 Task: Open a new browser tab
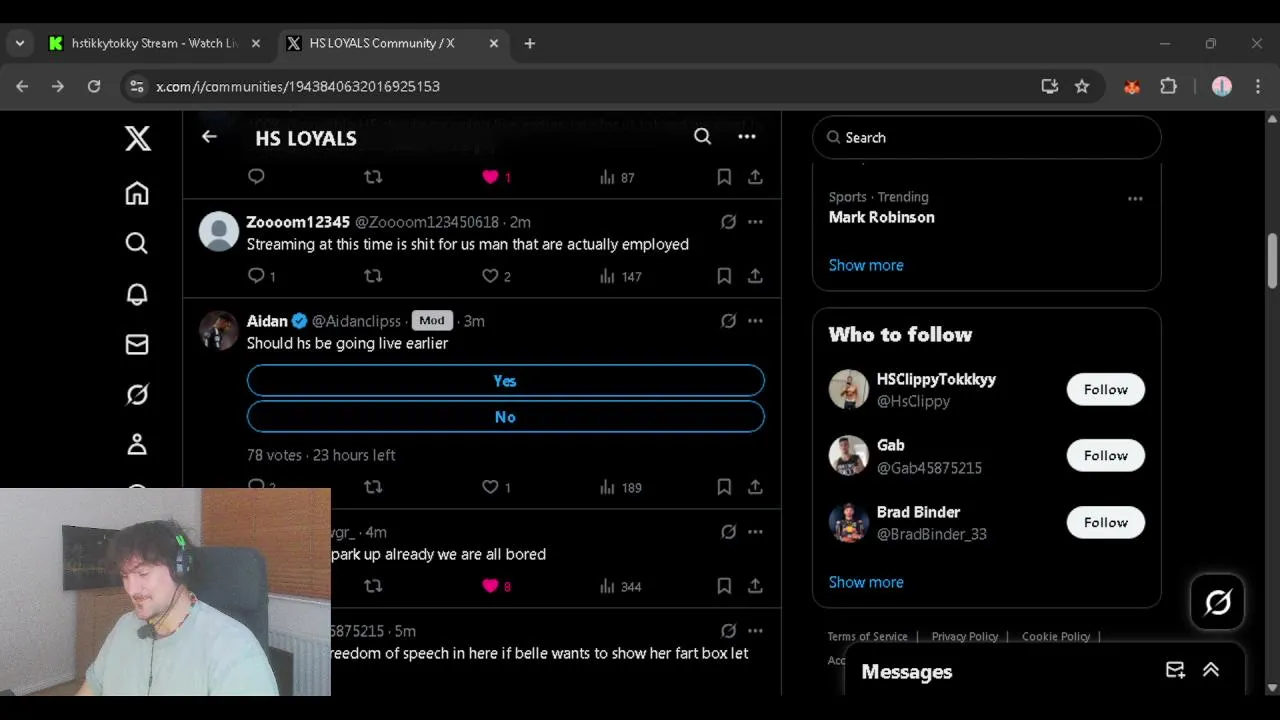tap(530, 43)
